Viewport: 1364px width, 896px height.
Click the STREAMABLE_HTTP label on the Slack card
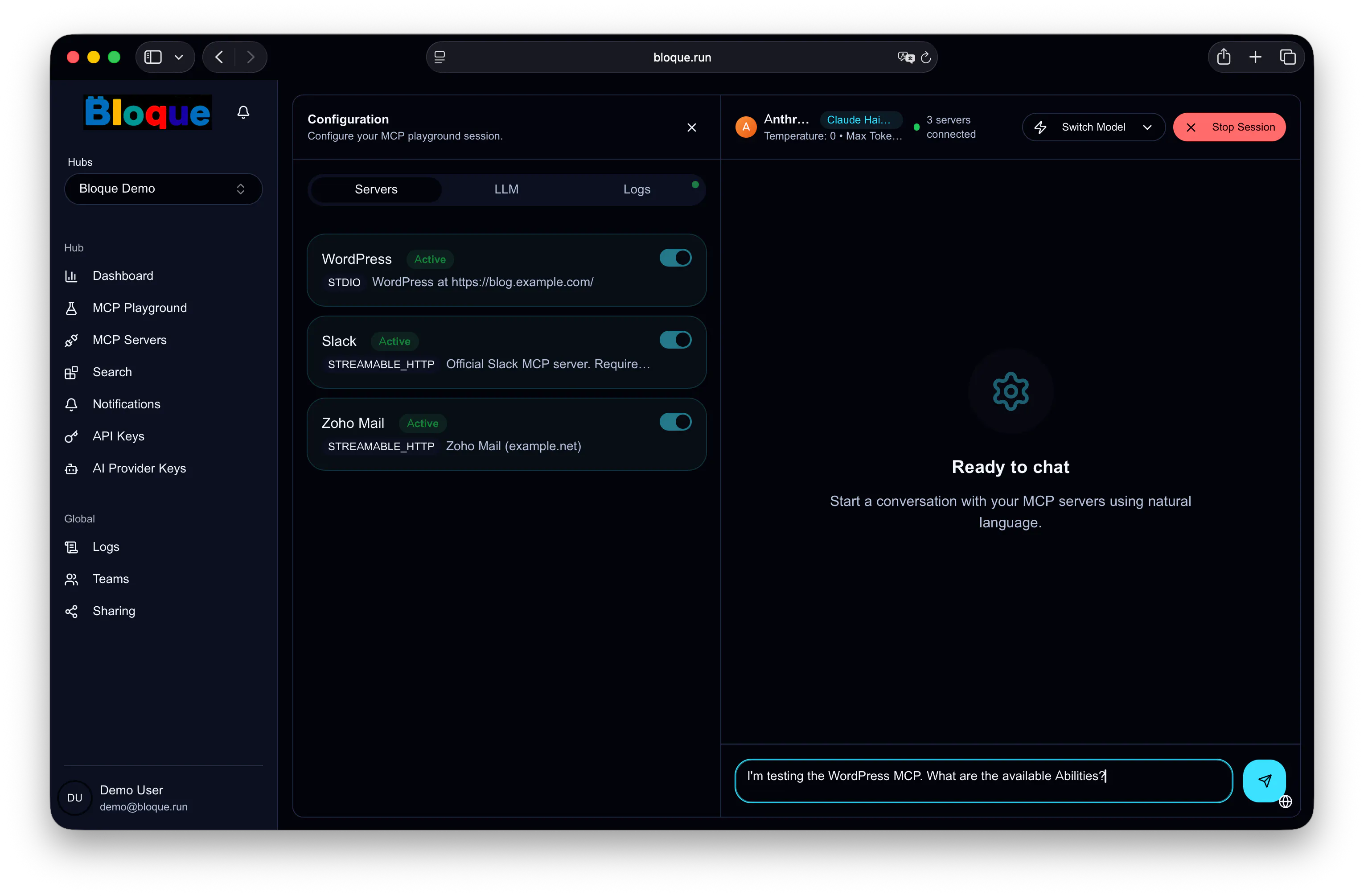pyautogui.click(x=381, y=365)
